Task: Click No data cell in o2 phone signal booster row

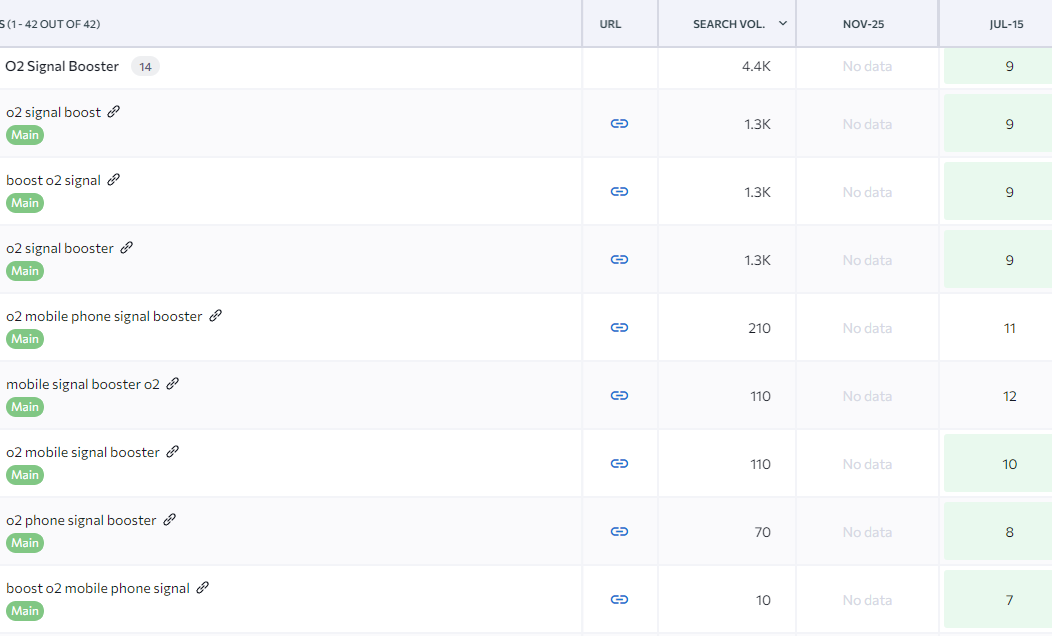Action: [x=867, y=532]
